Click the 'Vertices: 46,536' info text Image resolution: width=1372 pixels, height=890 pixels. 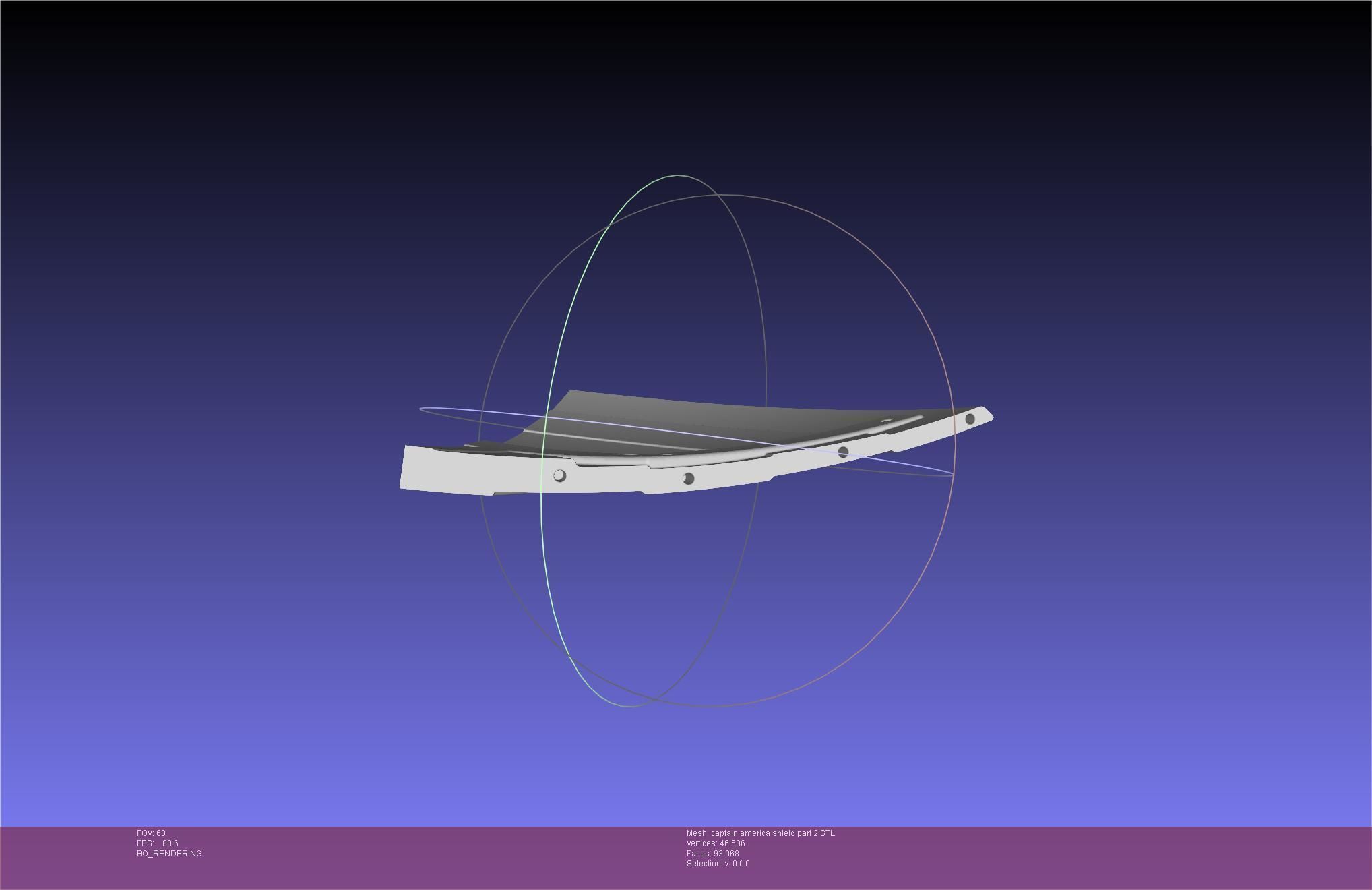point(716,843)
